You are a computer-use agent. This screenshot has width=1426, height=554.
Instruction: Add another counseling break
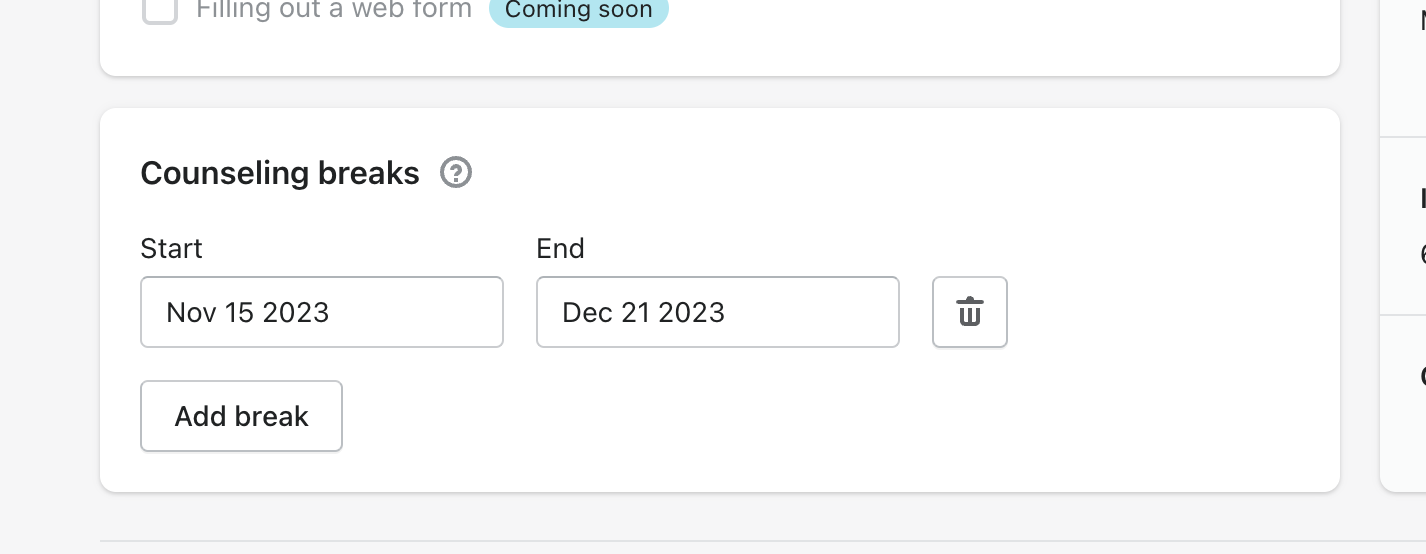coord(241,416)
